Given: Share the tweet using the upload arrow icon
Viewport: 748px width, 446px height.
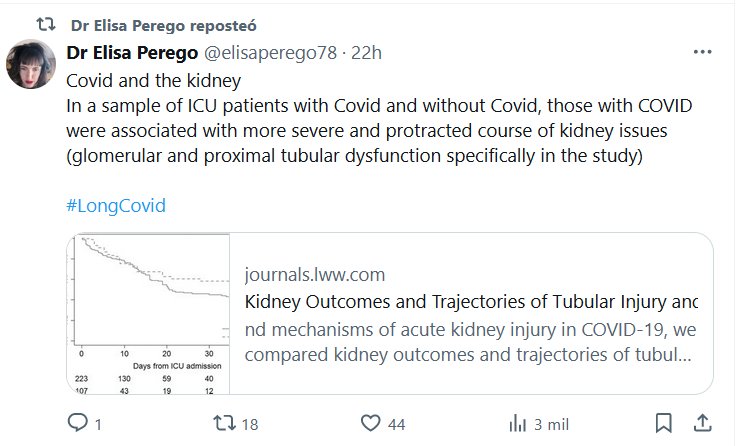Looking at the screenshot, I should pyautogui.click(x=702, y=424).
